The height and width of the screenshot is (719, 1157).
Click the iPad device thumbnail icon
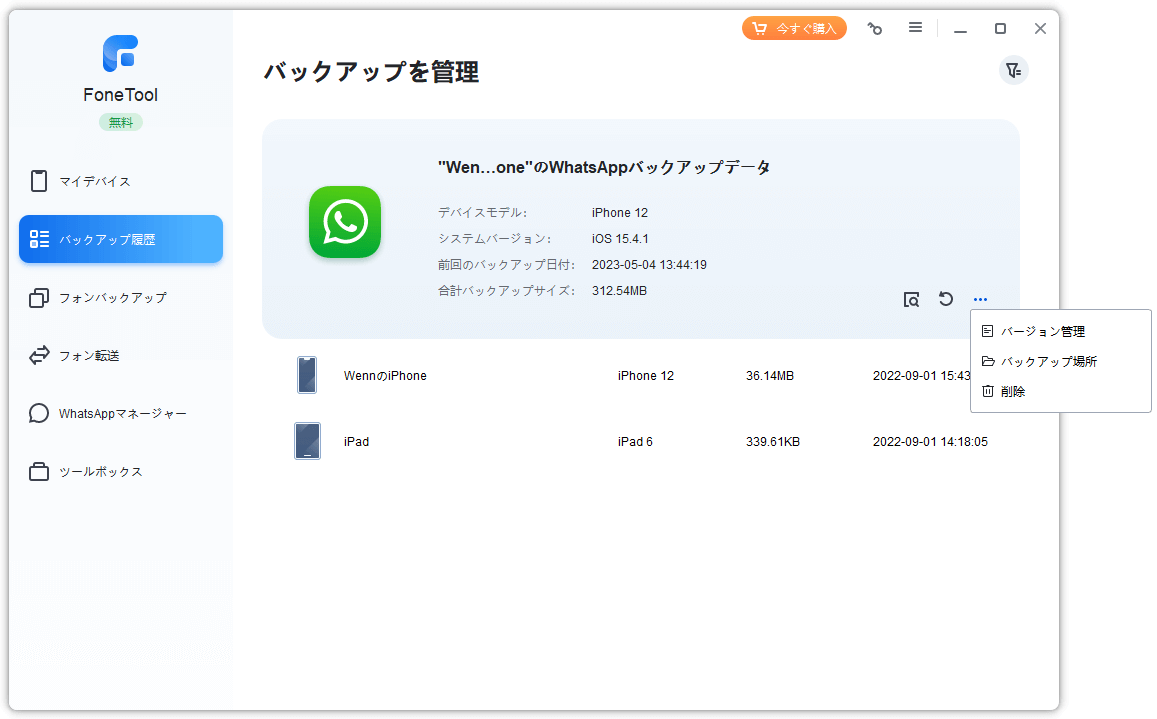click(x=307, y=441)
